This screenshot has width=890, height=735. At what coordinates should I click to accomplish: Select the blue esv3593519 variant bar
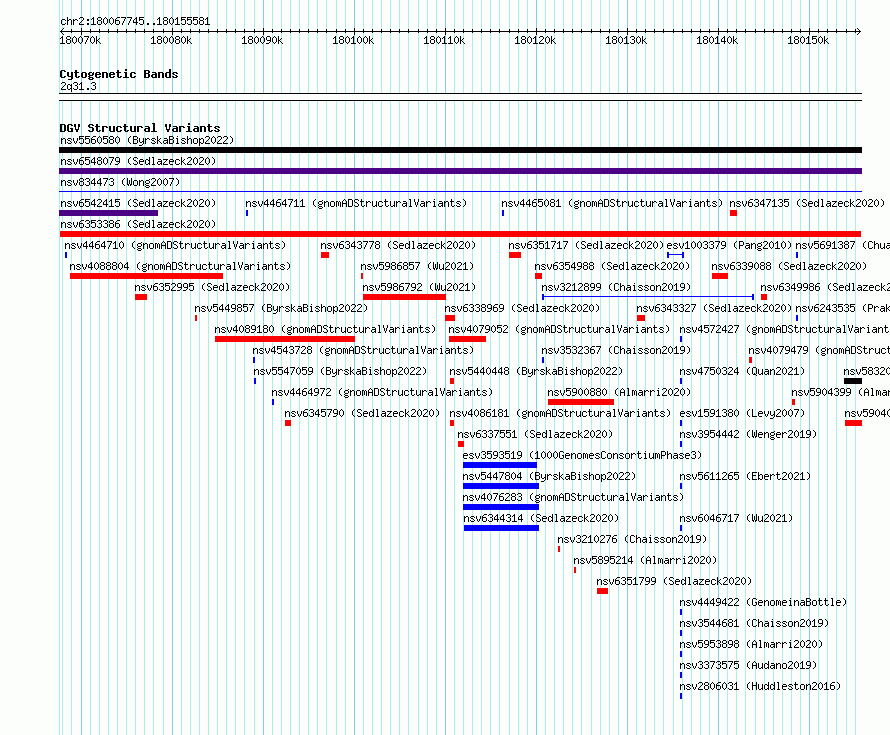coord(499,465)
